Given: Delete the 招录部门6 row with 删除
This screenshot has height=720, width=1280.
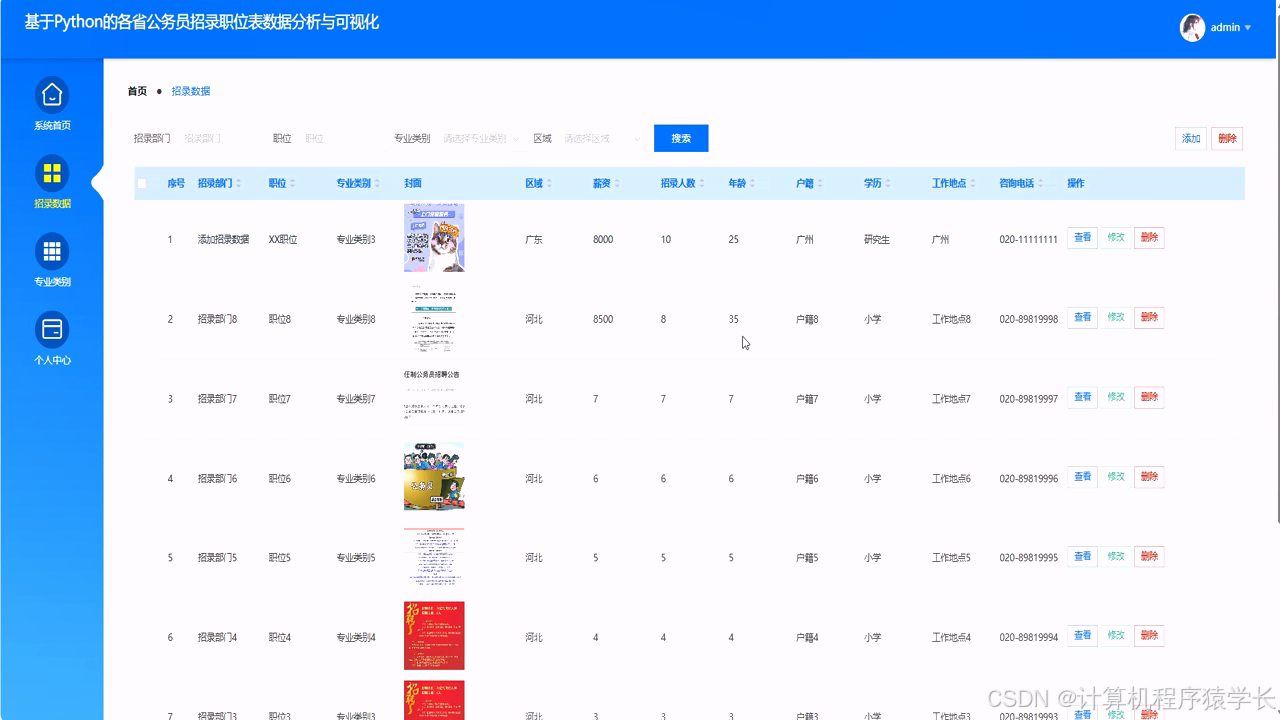Looking at the screenshot, I should [1149, 477].
